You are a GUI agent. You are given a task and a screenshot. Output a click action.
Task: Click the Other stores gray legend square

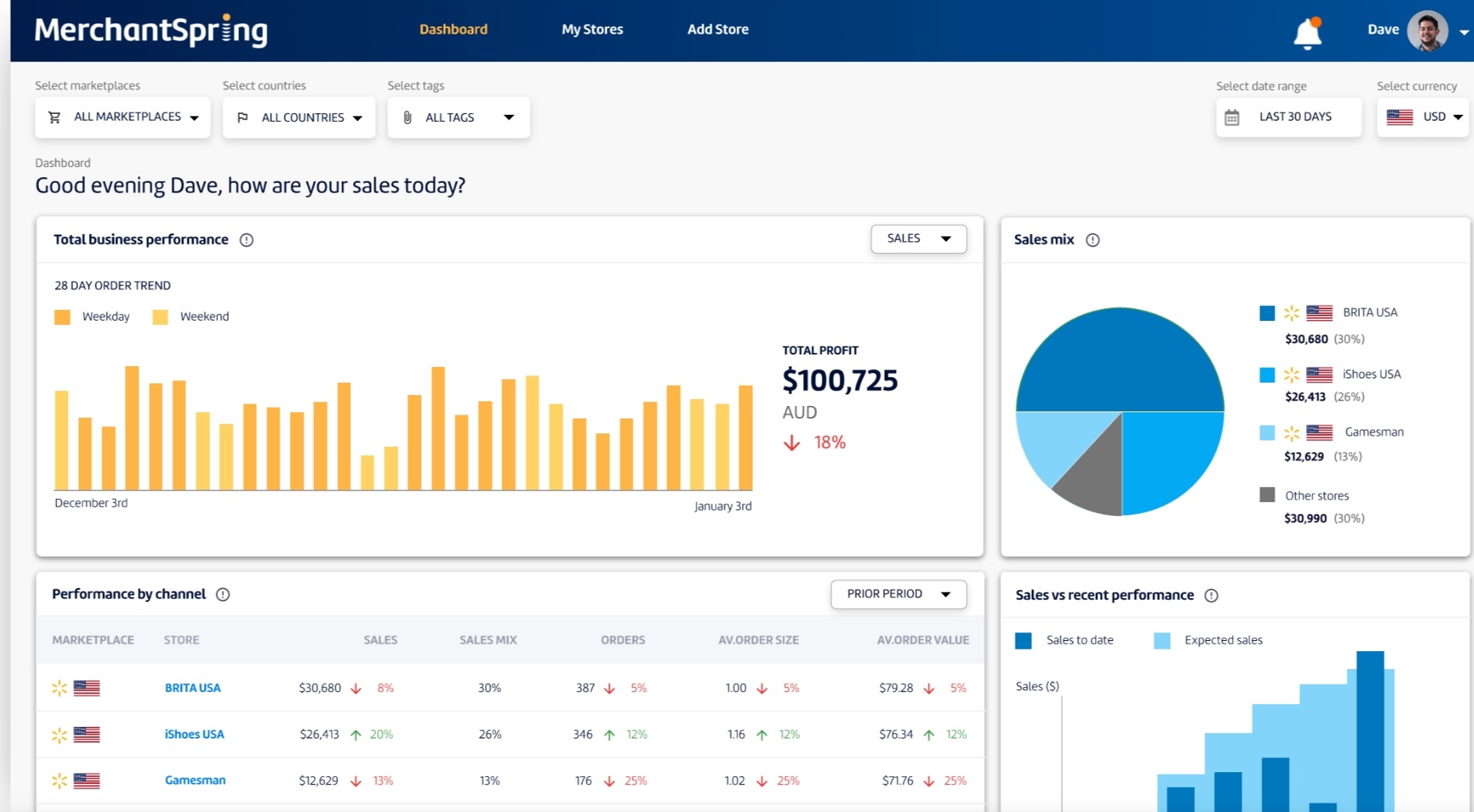point(1267,495)
